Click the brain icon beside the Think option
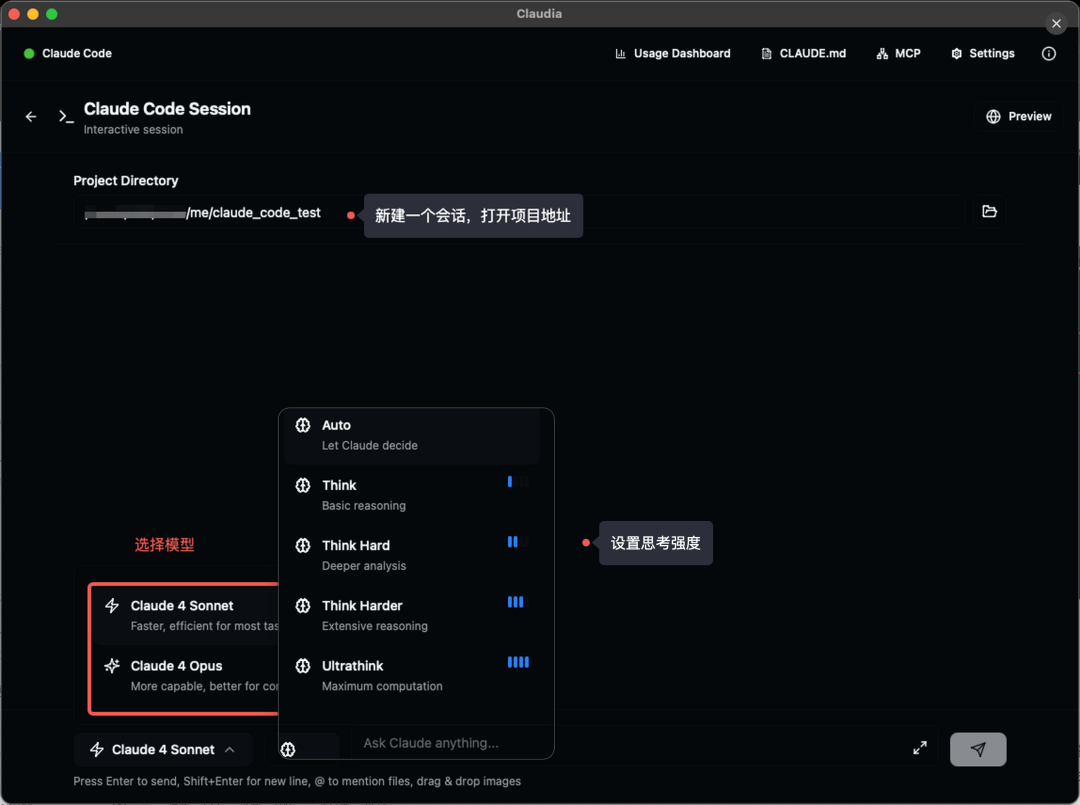1080x805 pixels. [303, 485]
